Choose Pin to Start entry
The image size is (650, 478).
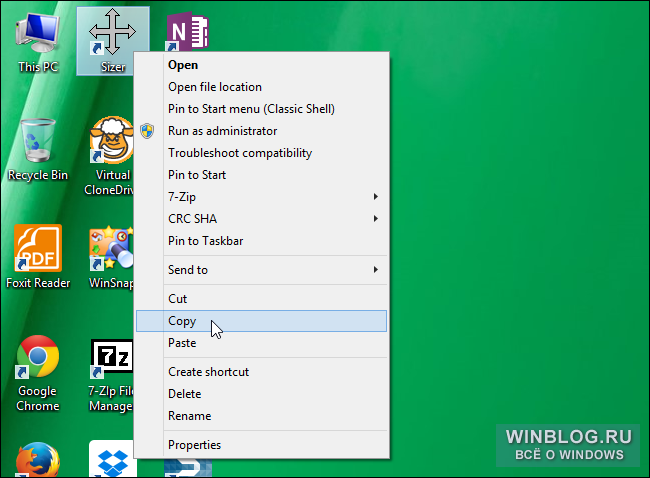(x=262, y=175)
